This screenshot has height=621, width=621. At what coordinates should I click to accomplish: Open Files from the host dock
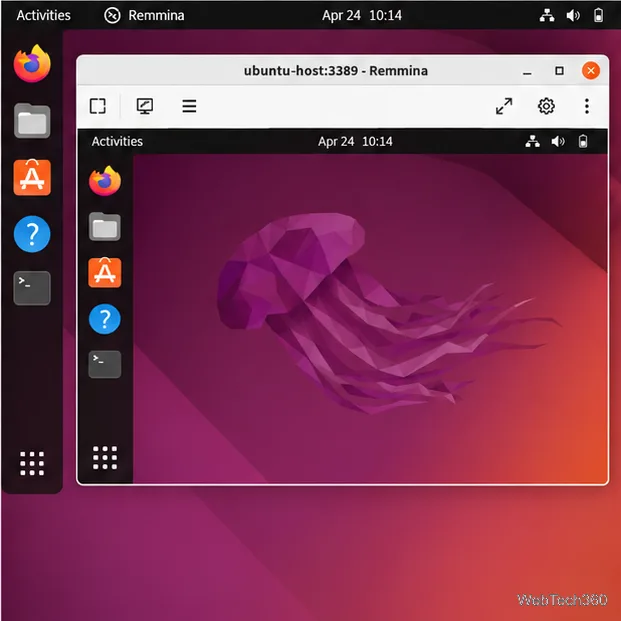pos(32,120)
